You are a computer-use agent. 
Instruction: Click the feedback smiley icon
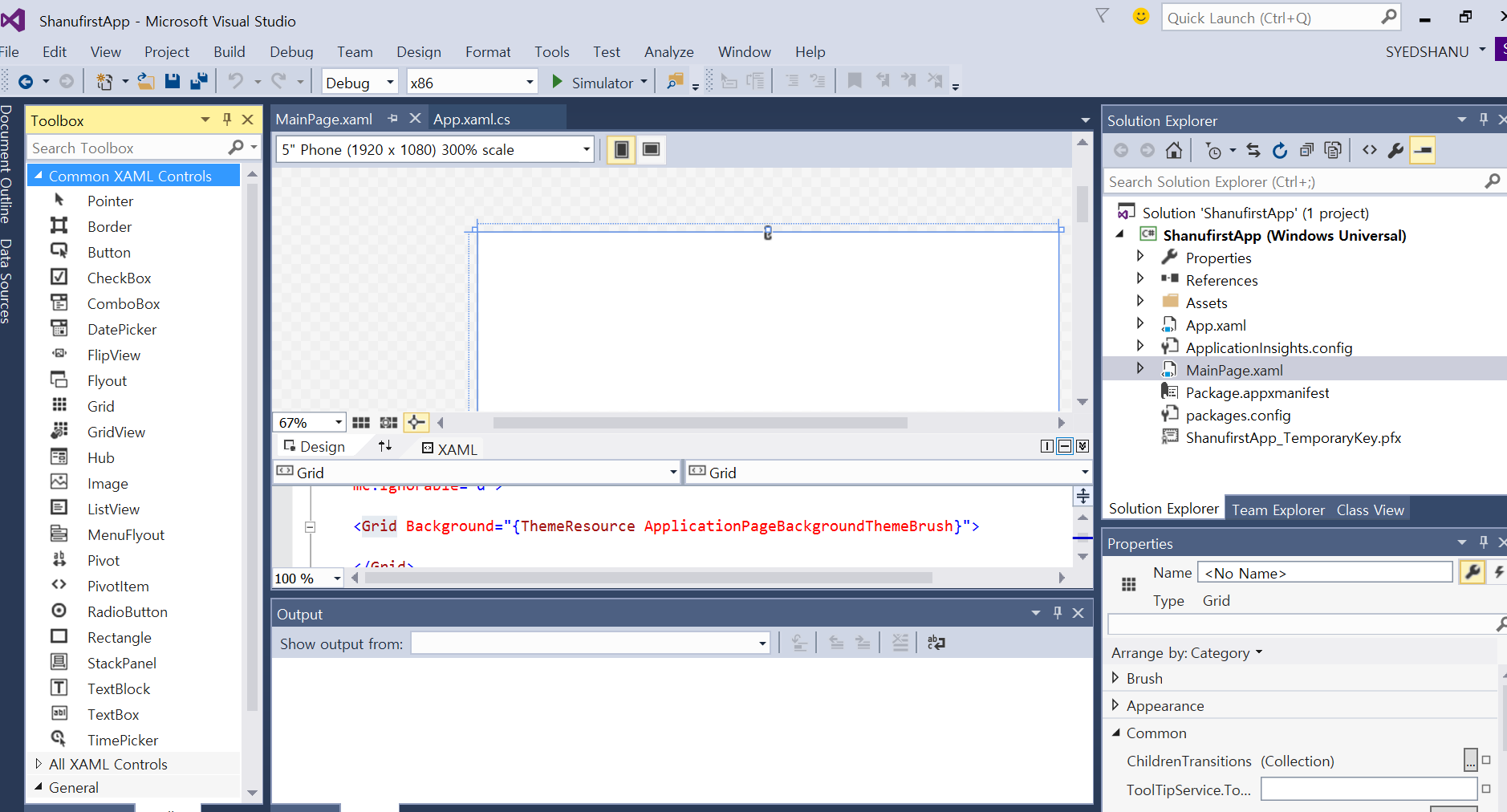(x=1140, y=16)
